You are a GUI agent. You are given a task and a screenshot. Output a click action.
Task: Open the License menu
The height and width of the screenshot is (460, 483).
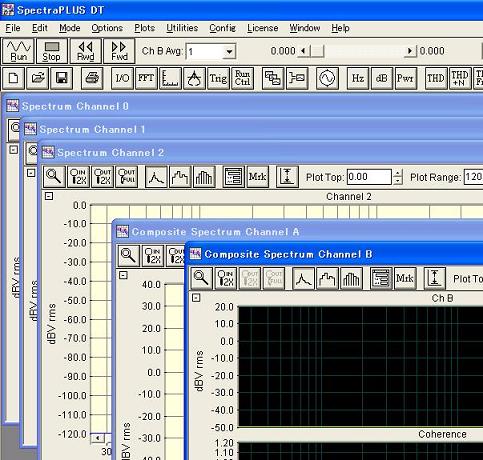coord(262,28)
